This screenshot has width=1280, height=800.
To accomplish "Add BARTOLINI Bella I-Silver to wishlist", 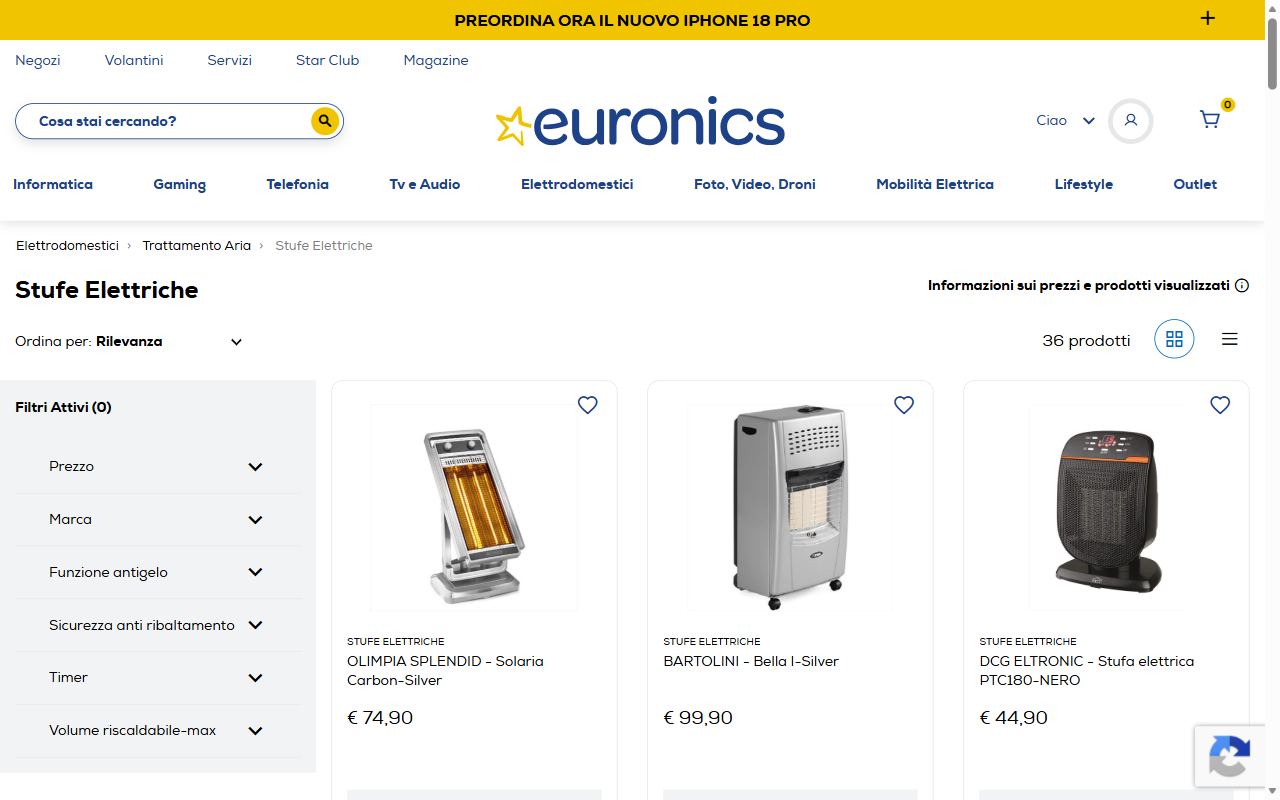I will pyautogui.click(x=904, y=405).
